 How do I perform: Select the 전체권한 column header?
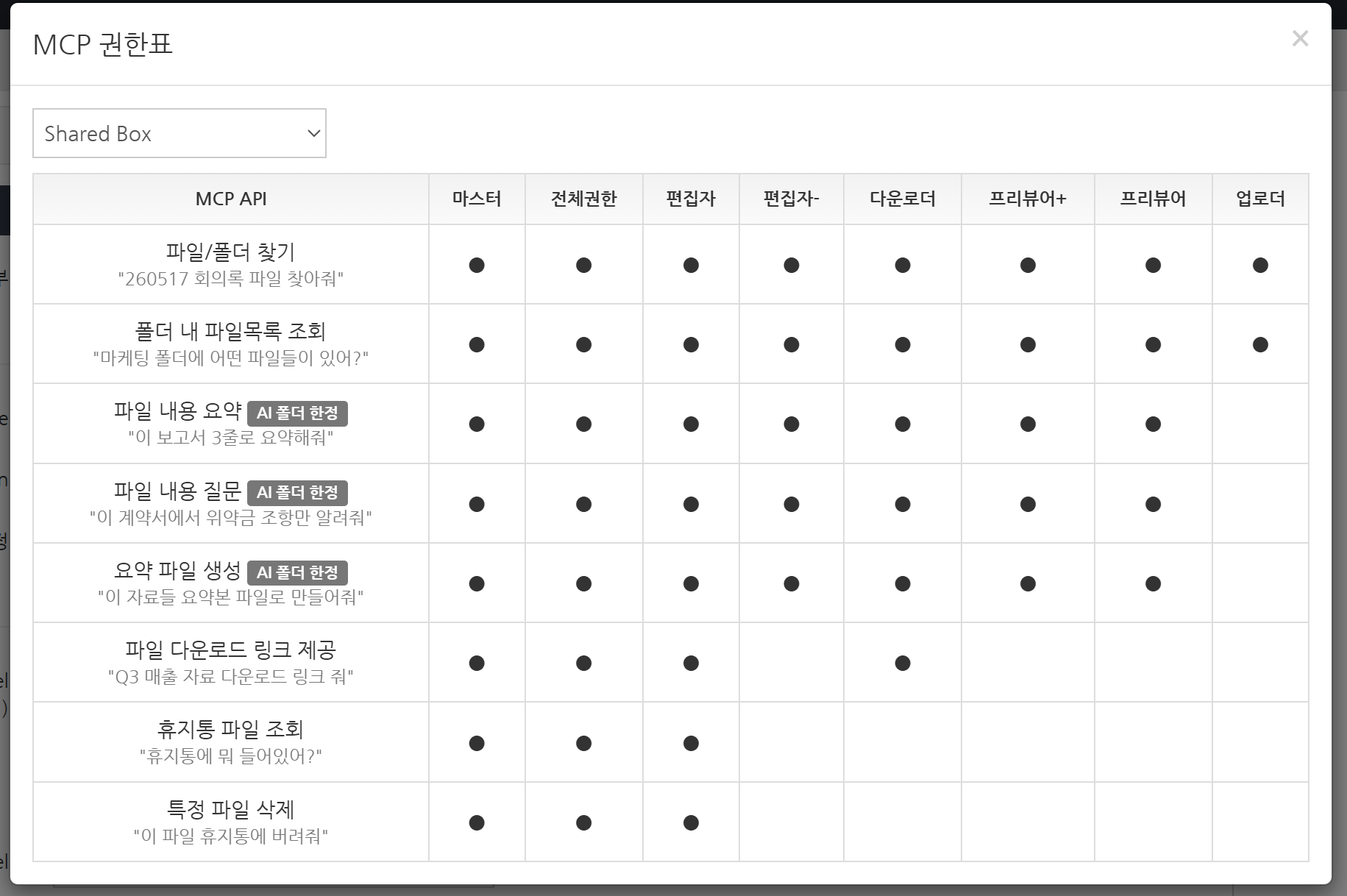(584, 199)
